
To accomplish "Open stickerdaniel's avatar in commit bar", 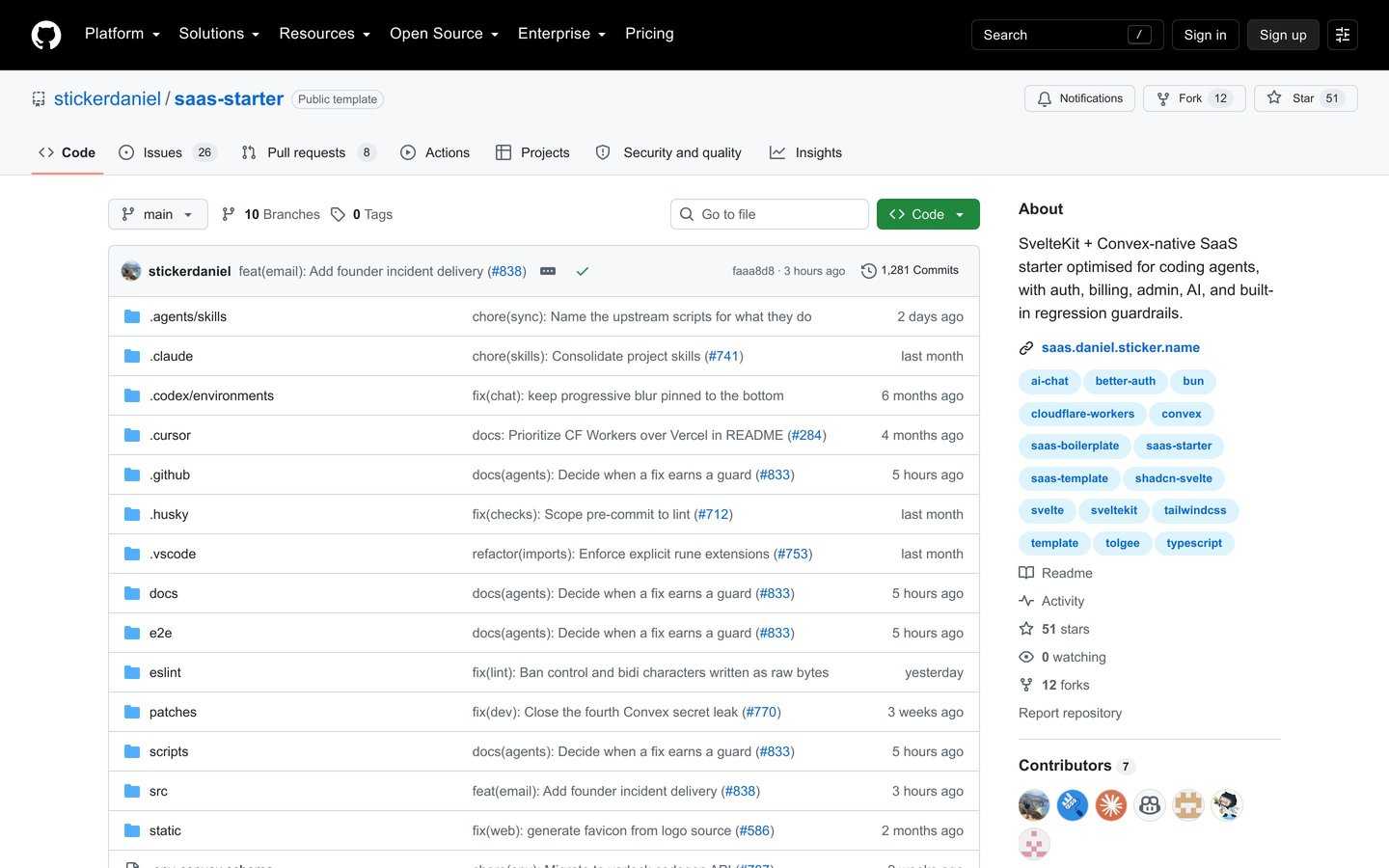I will tap(131, 271).
